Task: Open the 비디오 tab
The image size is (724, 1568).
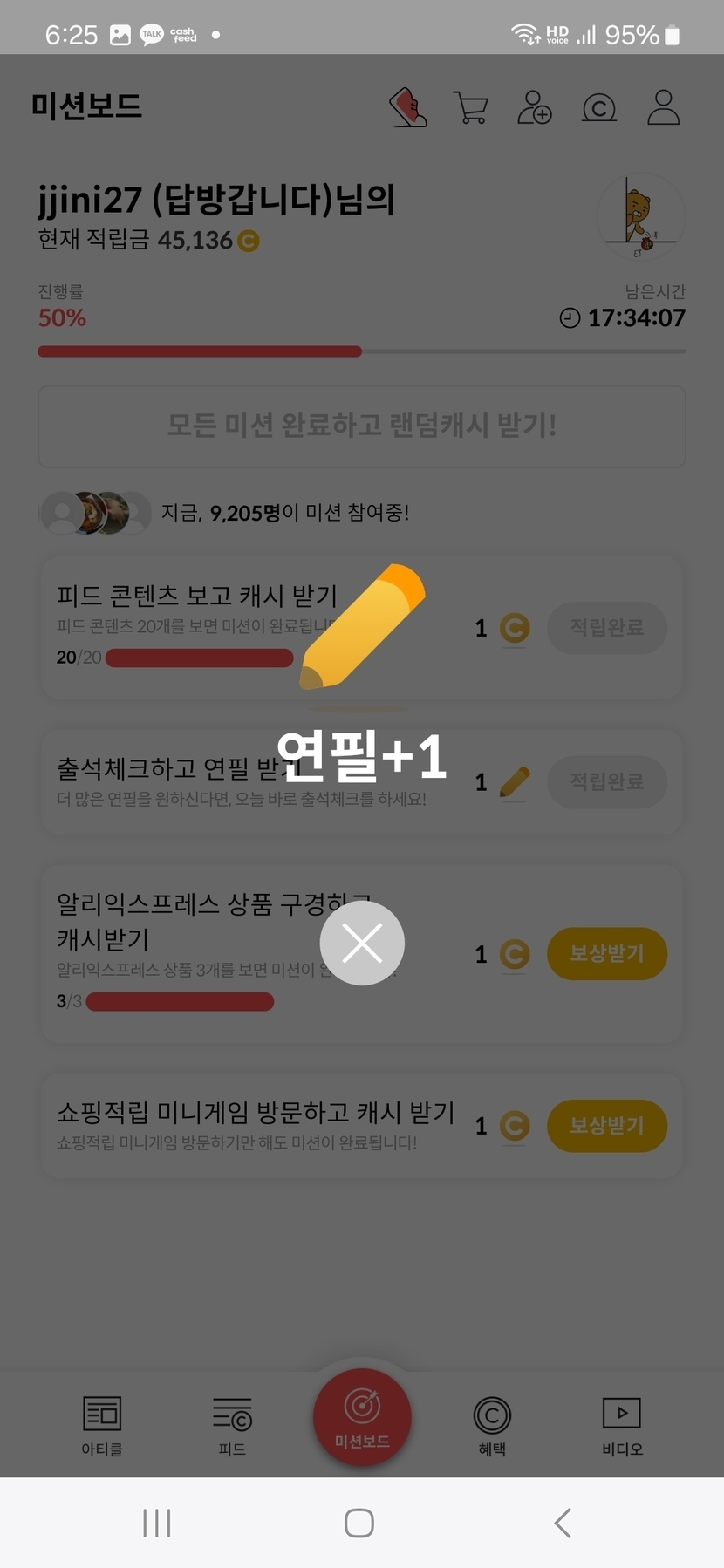Action: 622,1425
